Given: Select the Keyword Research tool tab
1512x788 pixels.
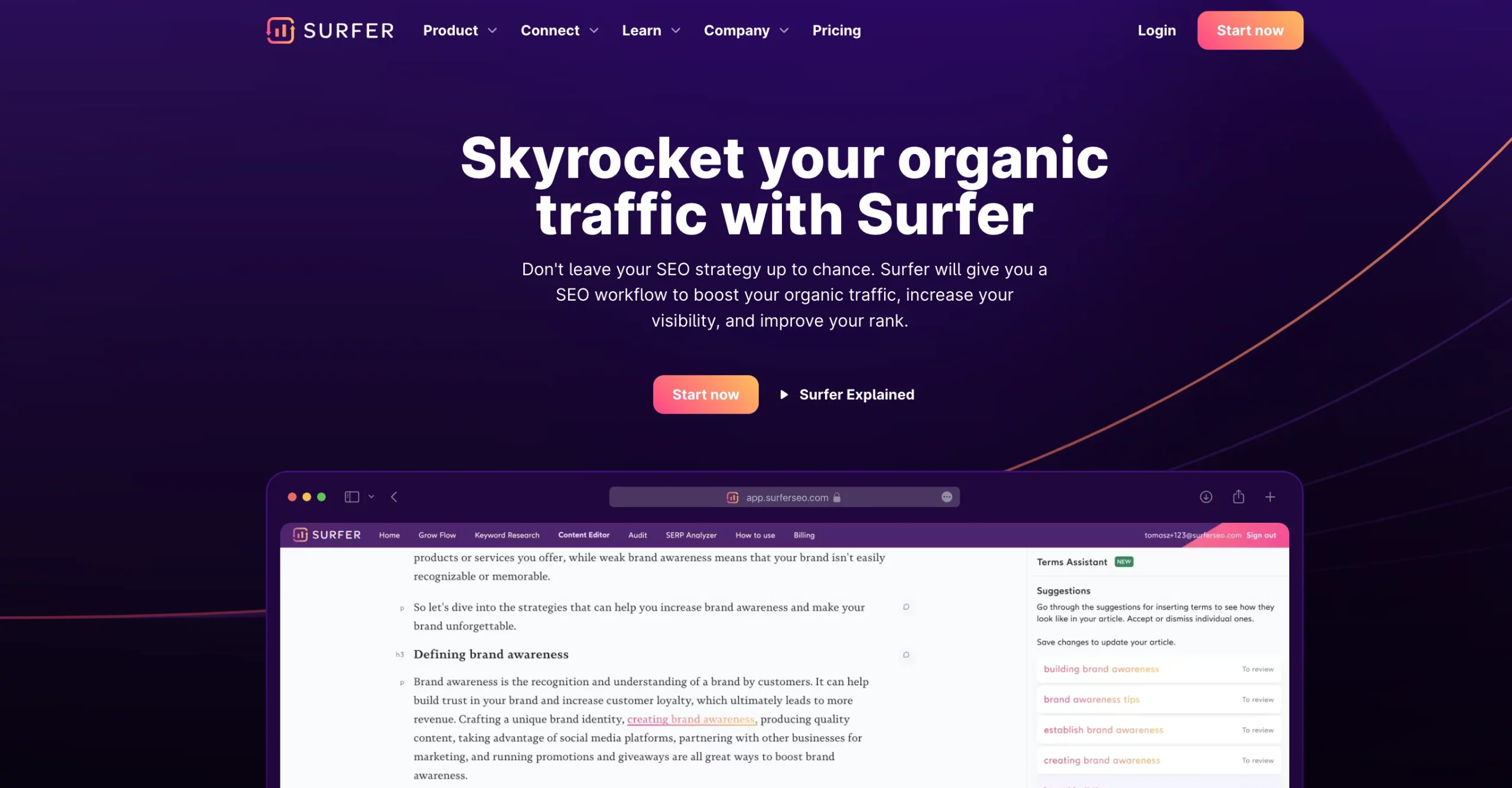Looking at the screenshot, I should (x=506, y=535).
